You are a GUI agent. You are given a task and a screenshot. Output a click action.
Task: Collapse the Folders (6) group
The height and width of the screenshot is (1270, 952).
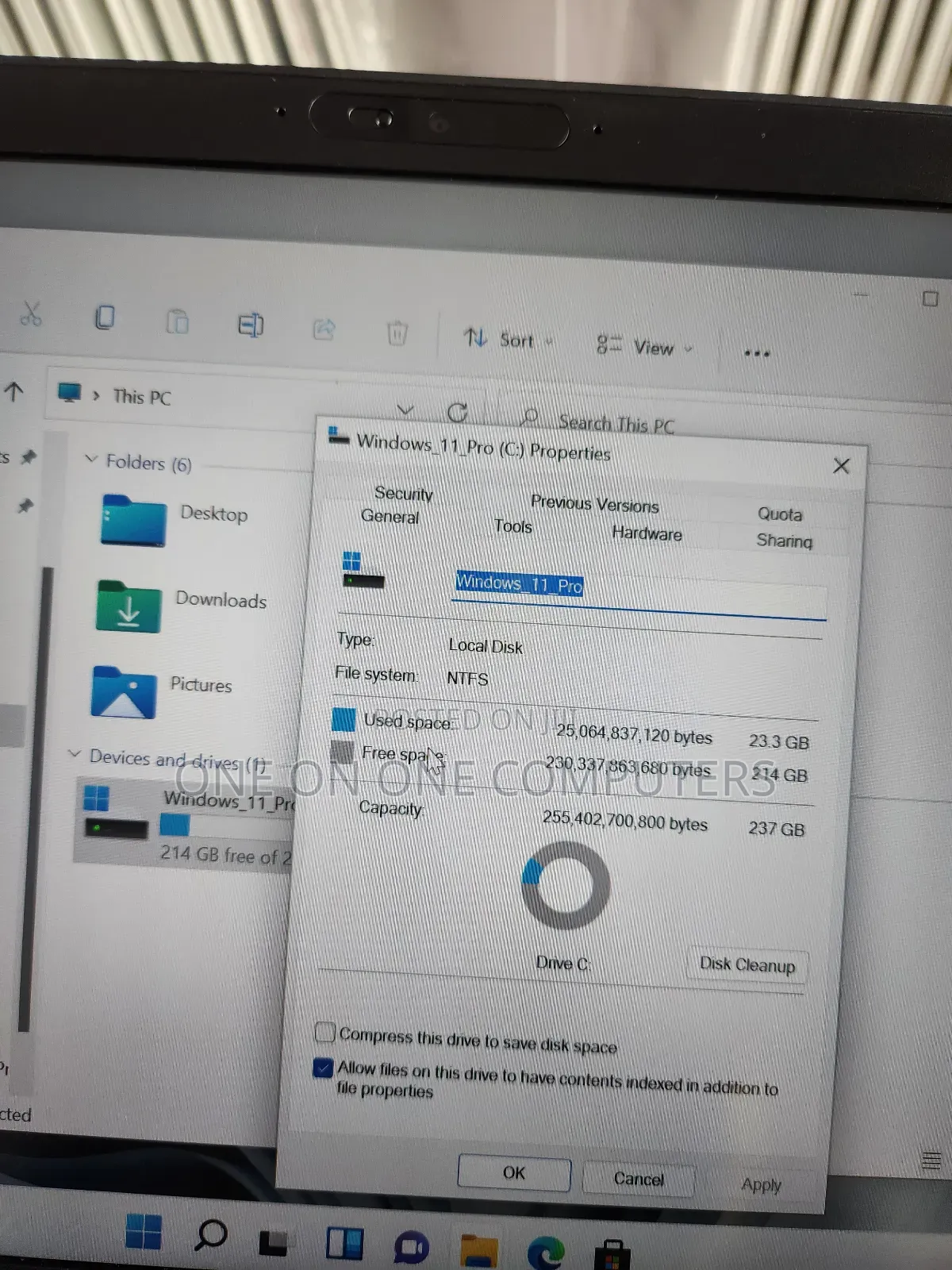[91, 460]
